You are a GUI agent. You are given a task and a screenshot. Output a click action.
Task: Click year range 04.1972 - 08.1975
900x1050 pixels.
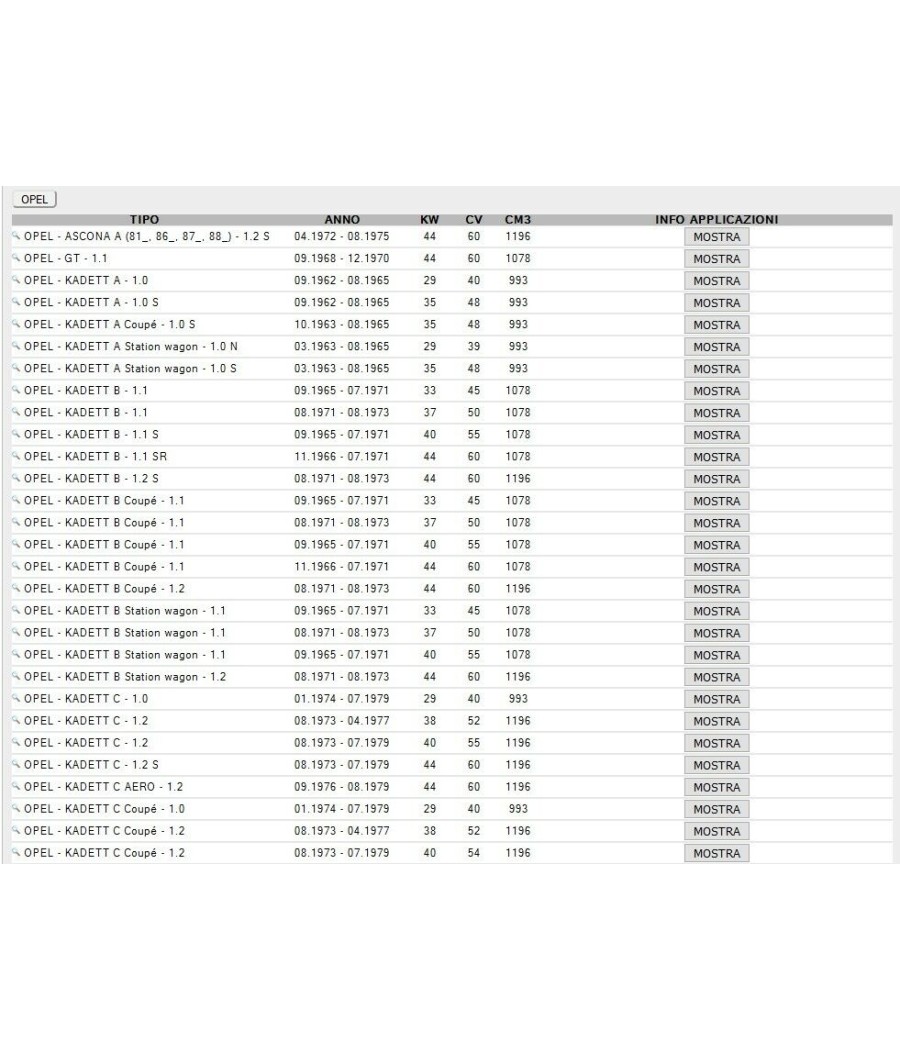pos(342,236)
